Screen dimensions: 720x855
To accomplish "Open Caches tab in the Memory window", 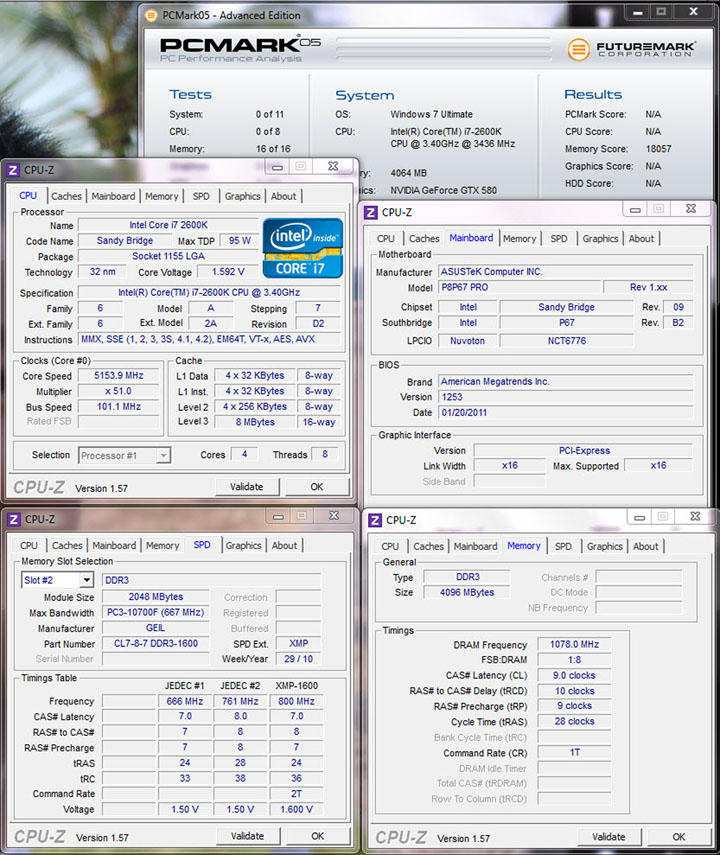I will (428, 546).
